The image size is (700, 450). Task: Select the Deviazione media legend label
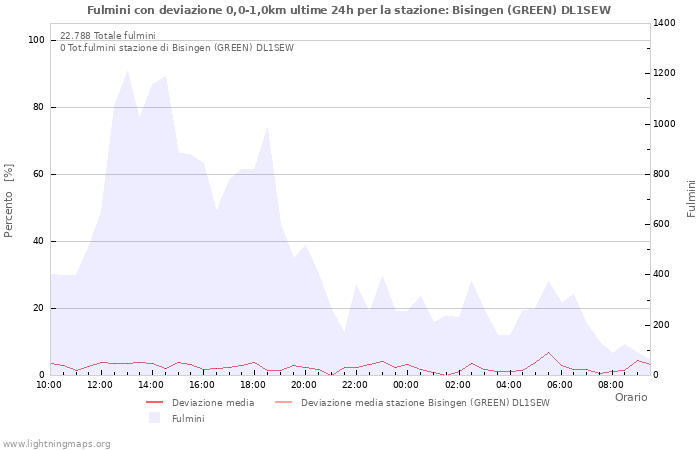pyautogui.click(x=212, y=403)
